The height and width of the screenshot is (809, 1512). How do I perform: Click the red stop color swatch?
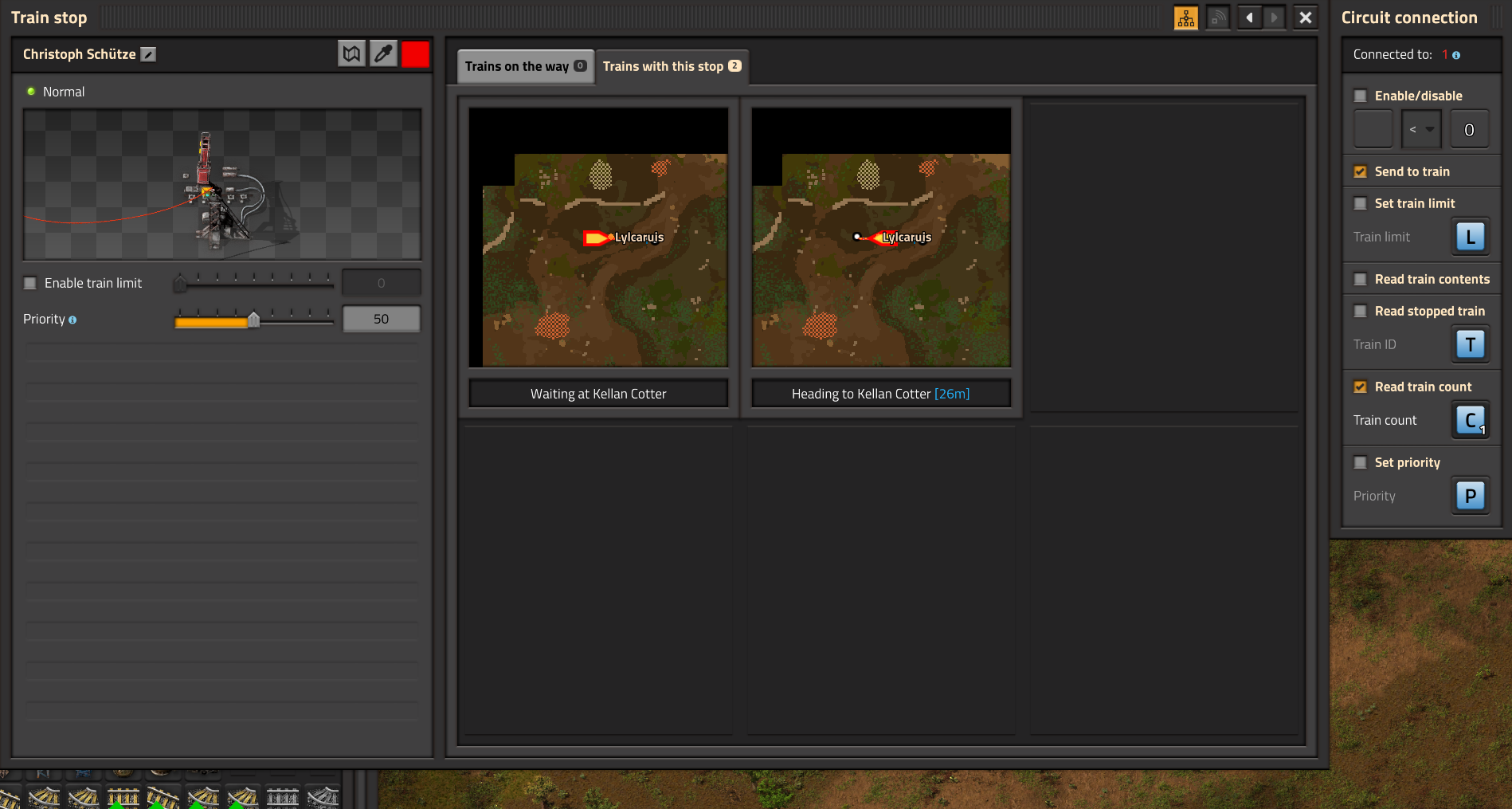[x=415, y=54]
